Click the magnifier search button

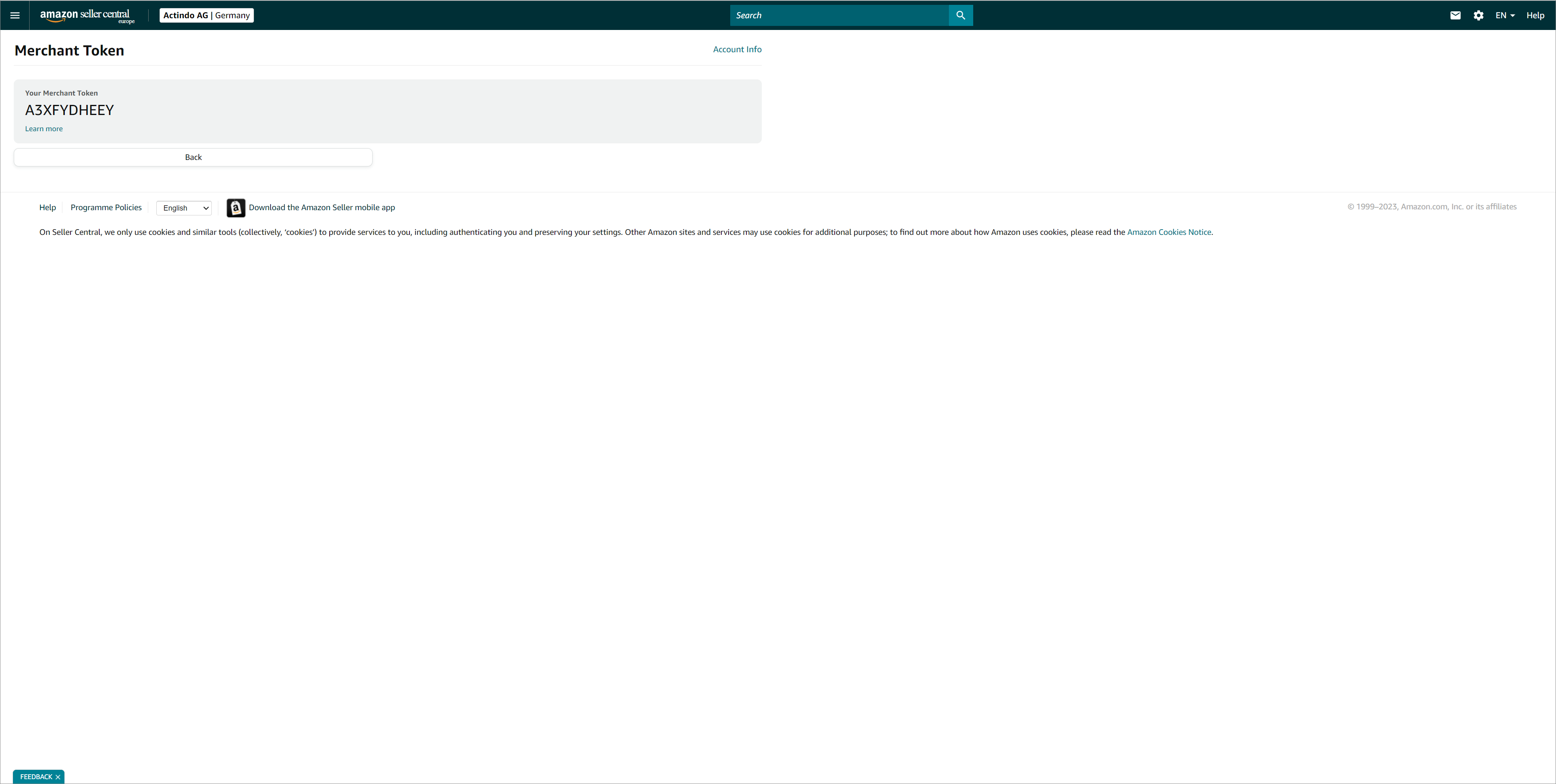(x=960, y=15)
